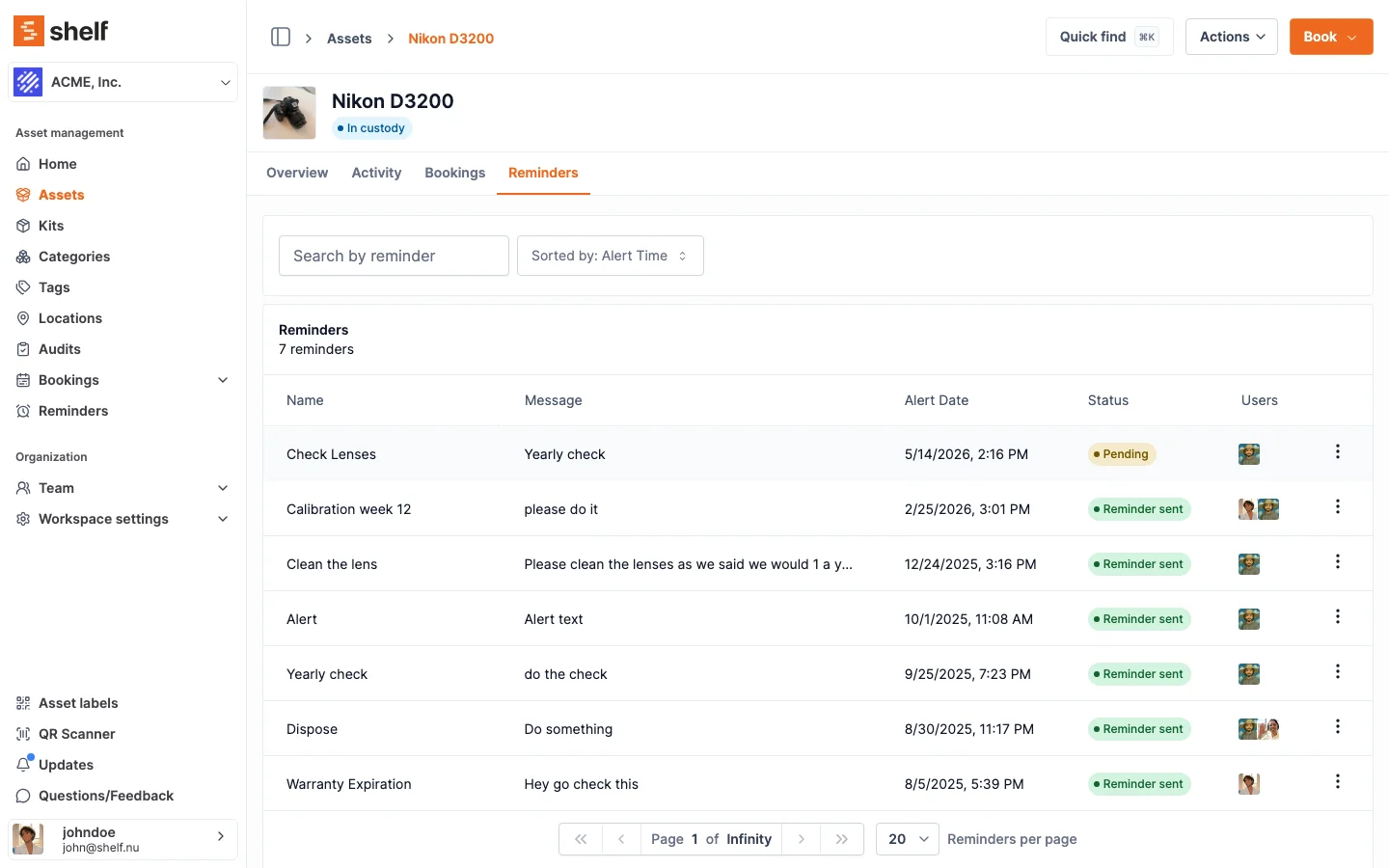
Task: Open Locations from the sidebar
Action: click(69, 318)
